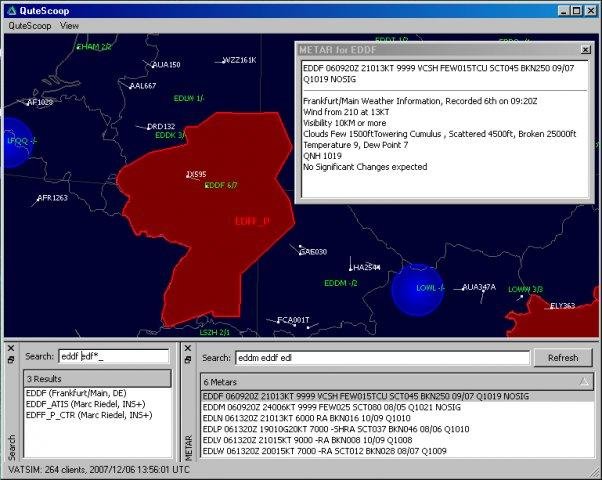Click the EDLW airport label on map
The image size is (602, 480).
189,98
